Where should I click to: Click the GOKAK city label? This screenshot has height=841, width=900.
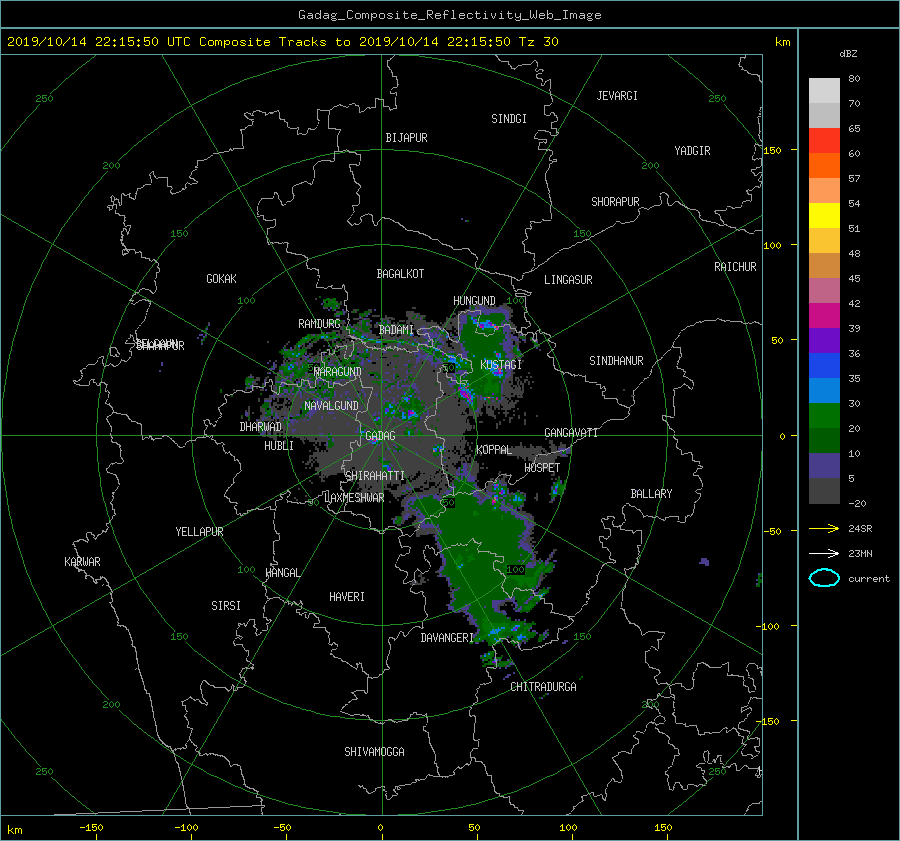[221, 279]
